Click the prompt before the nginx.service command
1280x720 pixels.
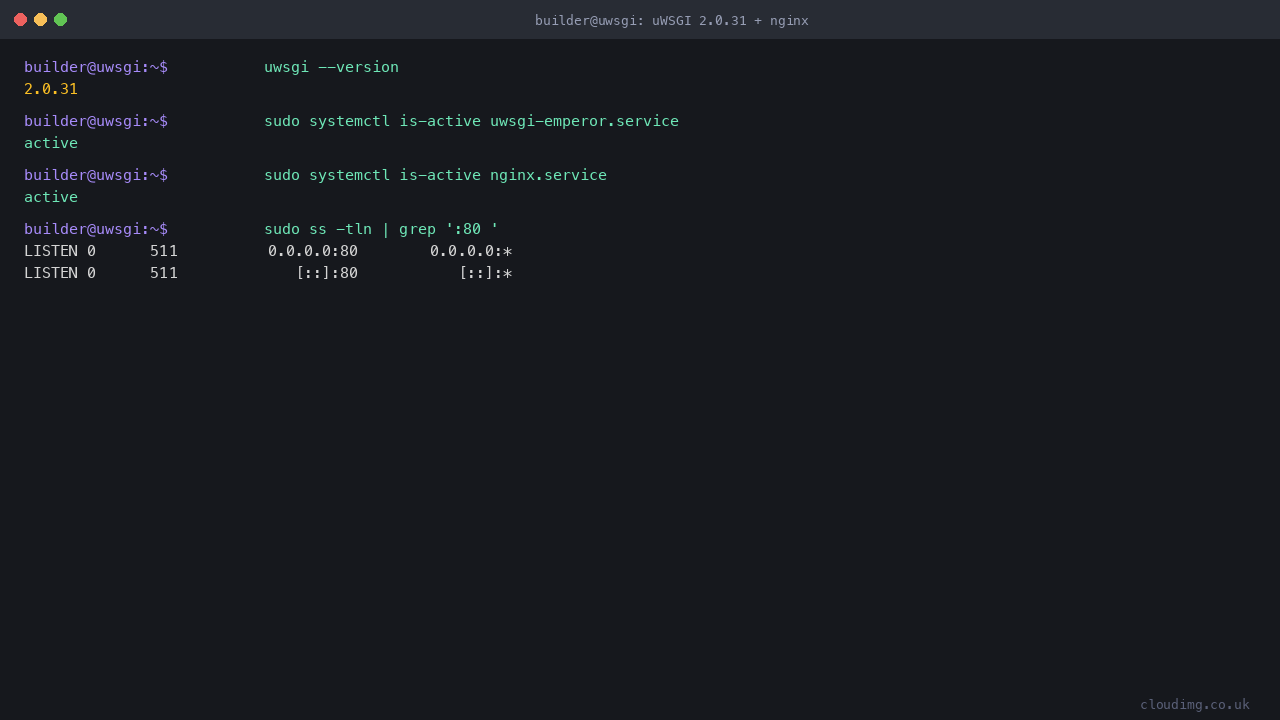tap(96, 175)
